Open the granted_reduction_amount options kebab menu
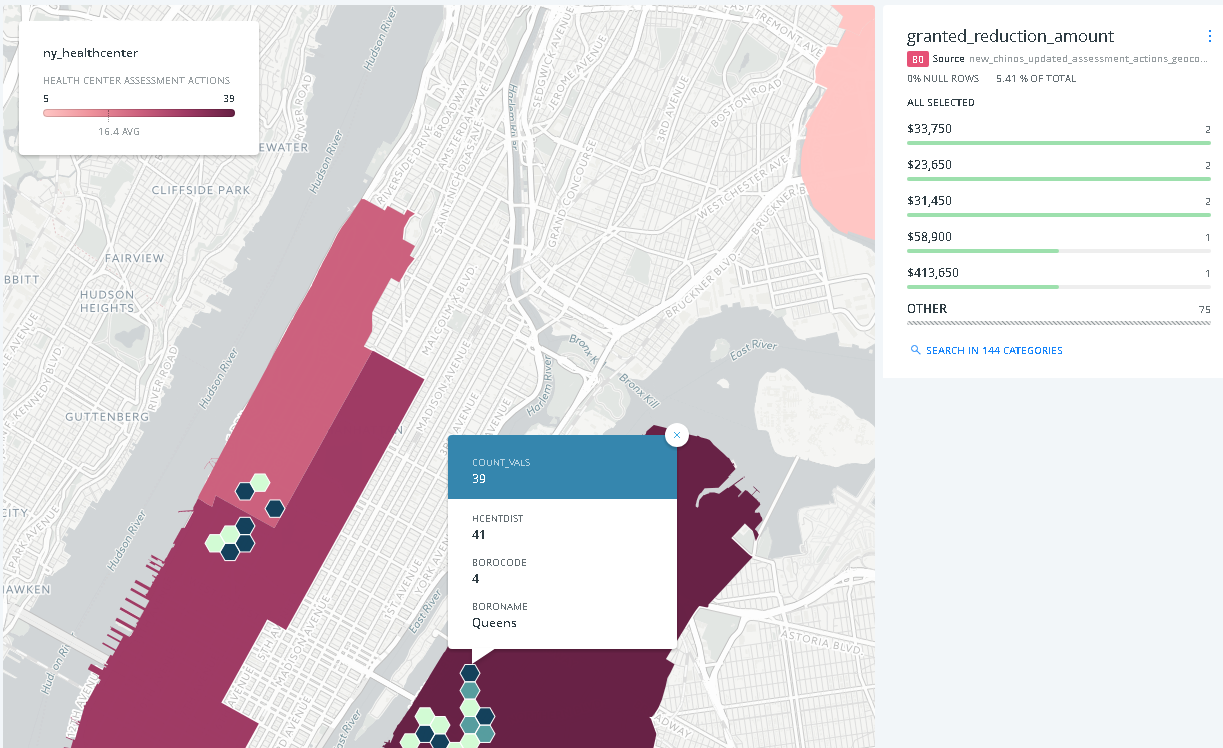The image size is (1223, 748). [1209, 35]
